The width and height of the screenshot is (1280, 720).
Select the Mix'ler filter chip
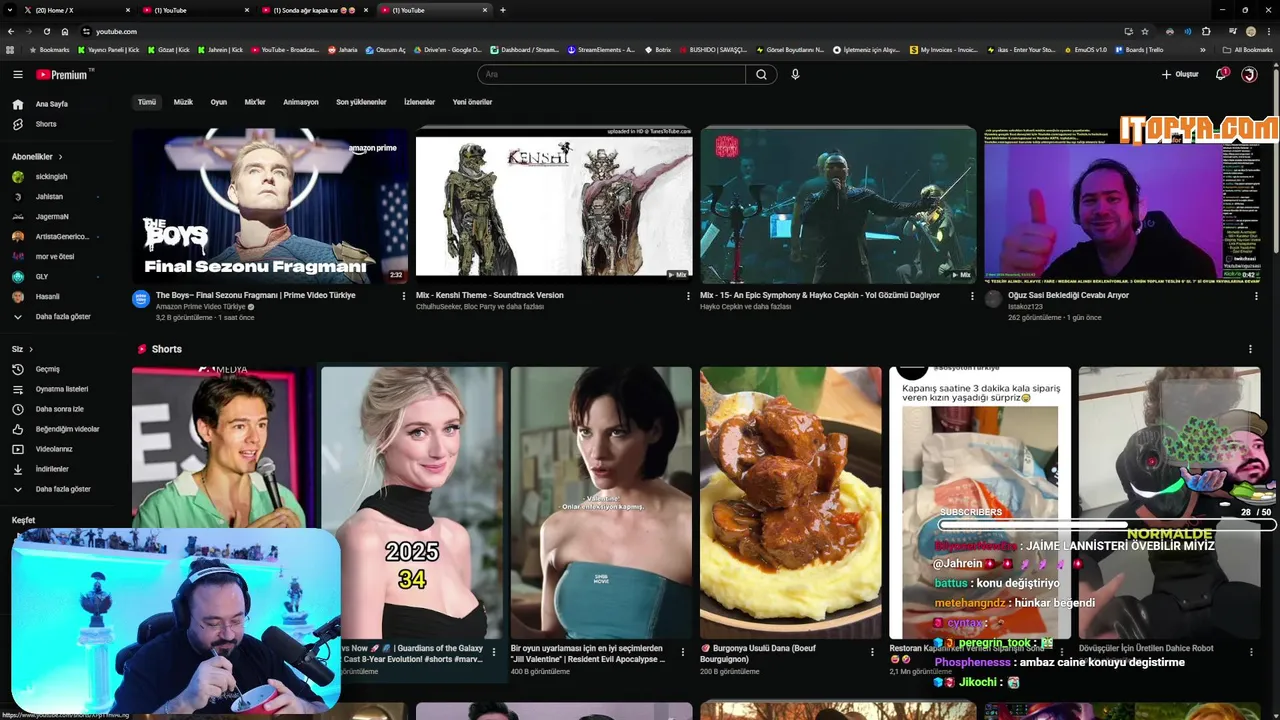(x=255, y=102)
